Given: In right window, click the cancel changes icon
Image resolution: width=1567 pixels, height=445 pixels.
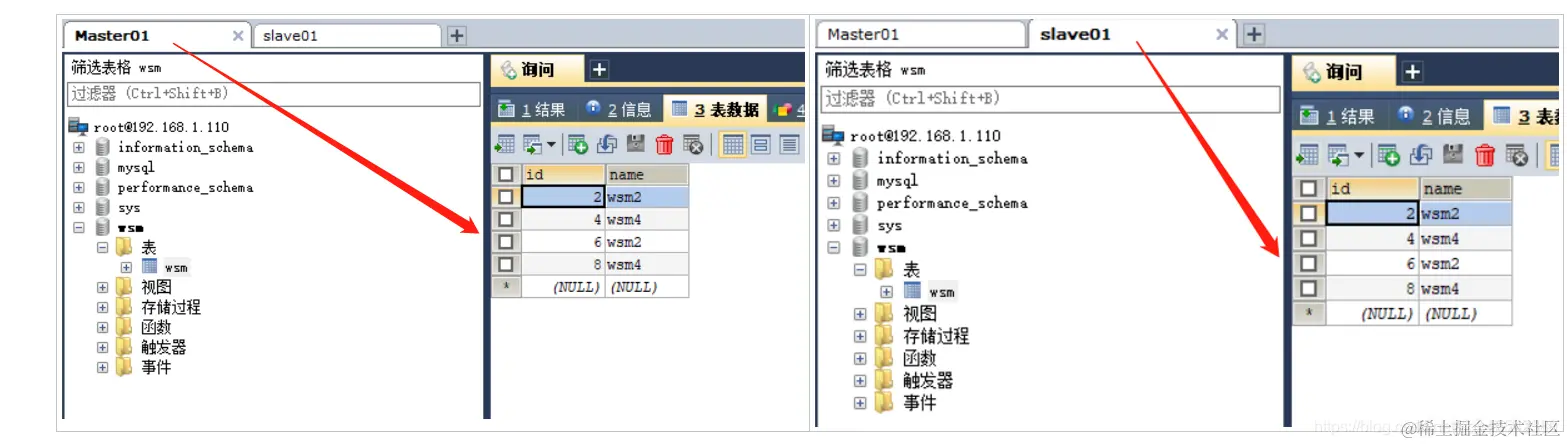Looking at the screenshot, I should pyautogui.click(x=1517, y=155).
